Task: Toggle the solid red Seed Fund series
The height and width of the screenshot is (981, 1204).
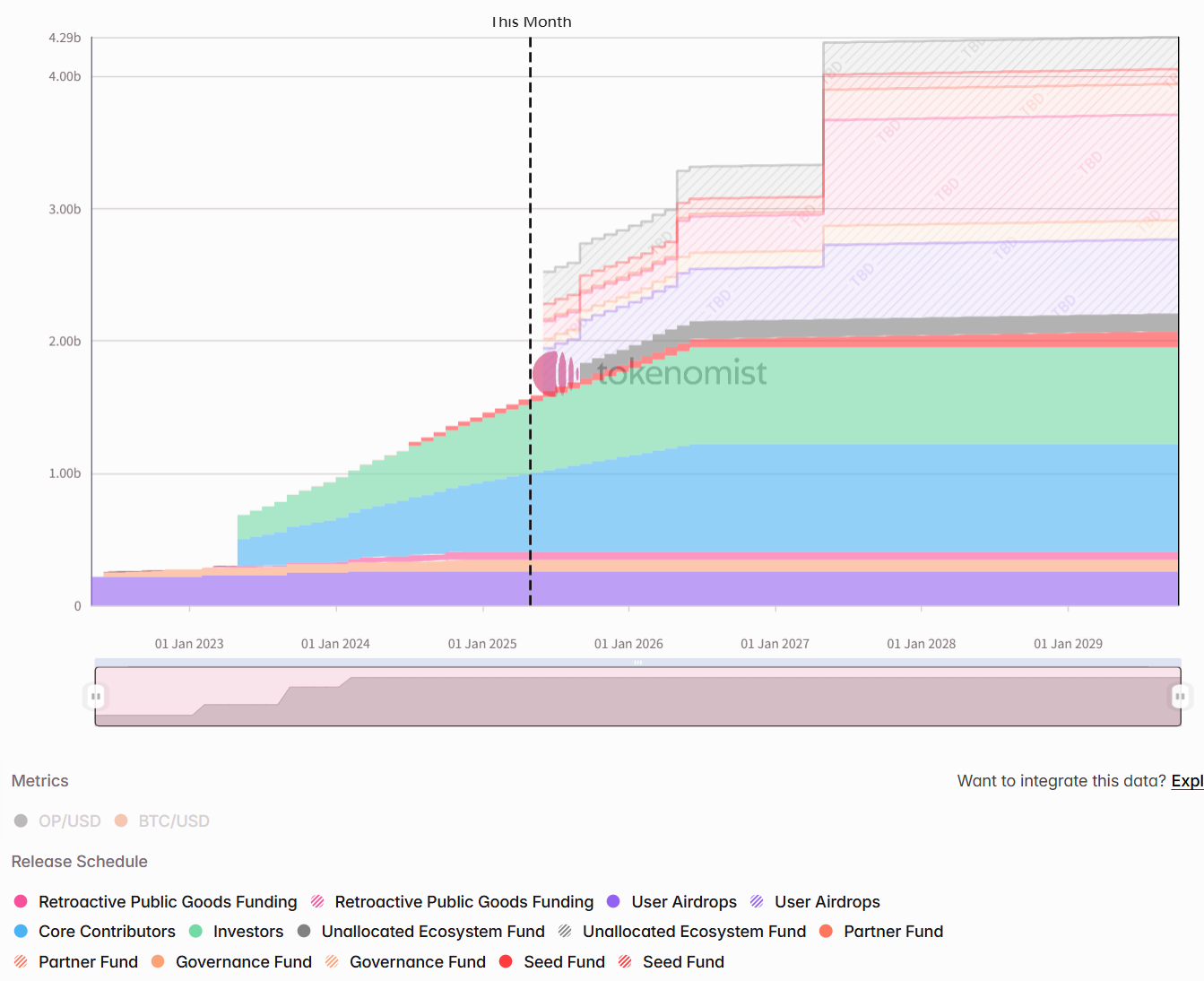Action: tap(564, 961)
